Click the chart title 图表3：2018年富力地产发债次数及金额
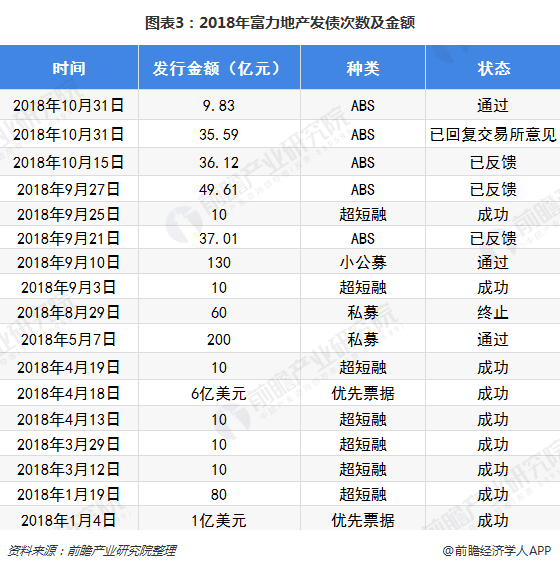 [x=280, y=23]
